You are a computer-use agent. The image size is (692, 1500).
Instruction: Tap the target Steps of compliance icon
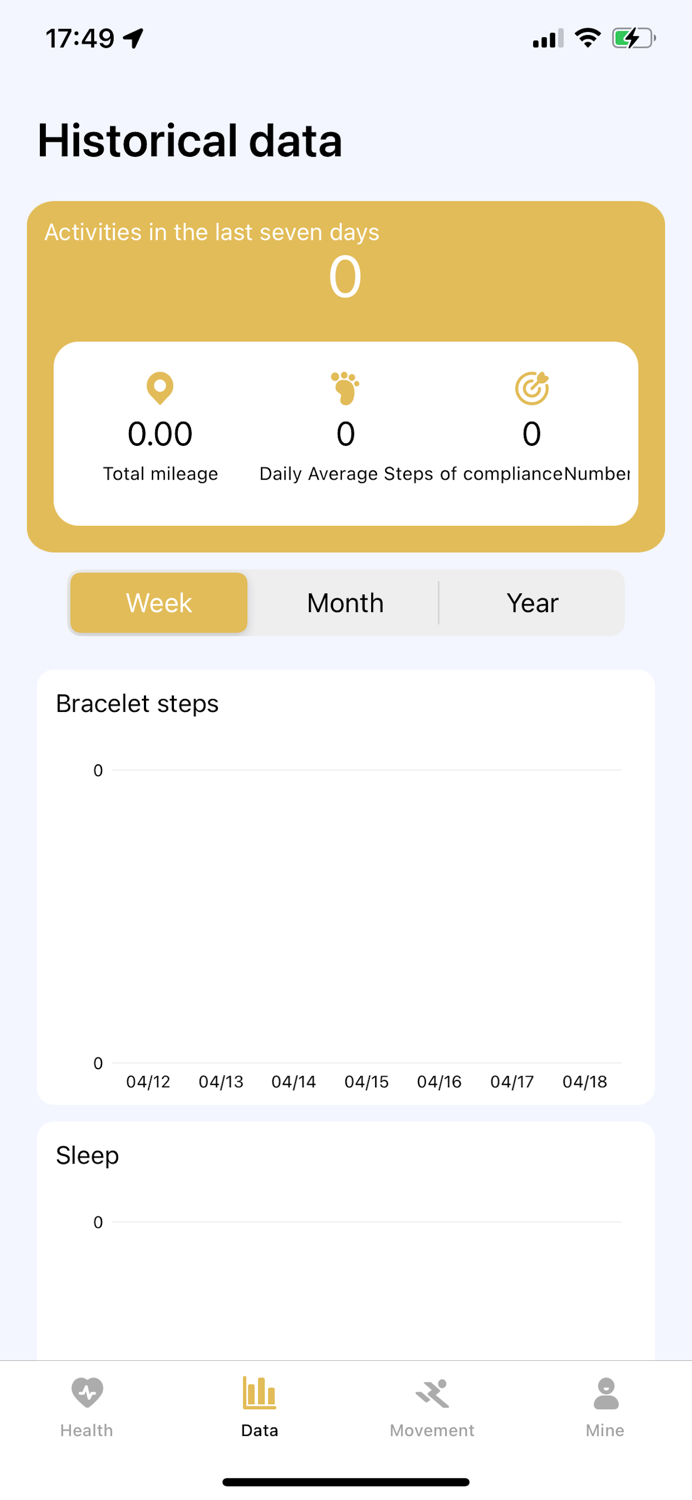click(532, 387)
